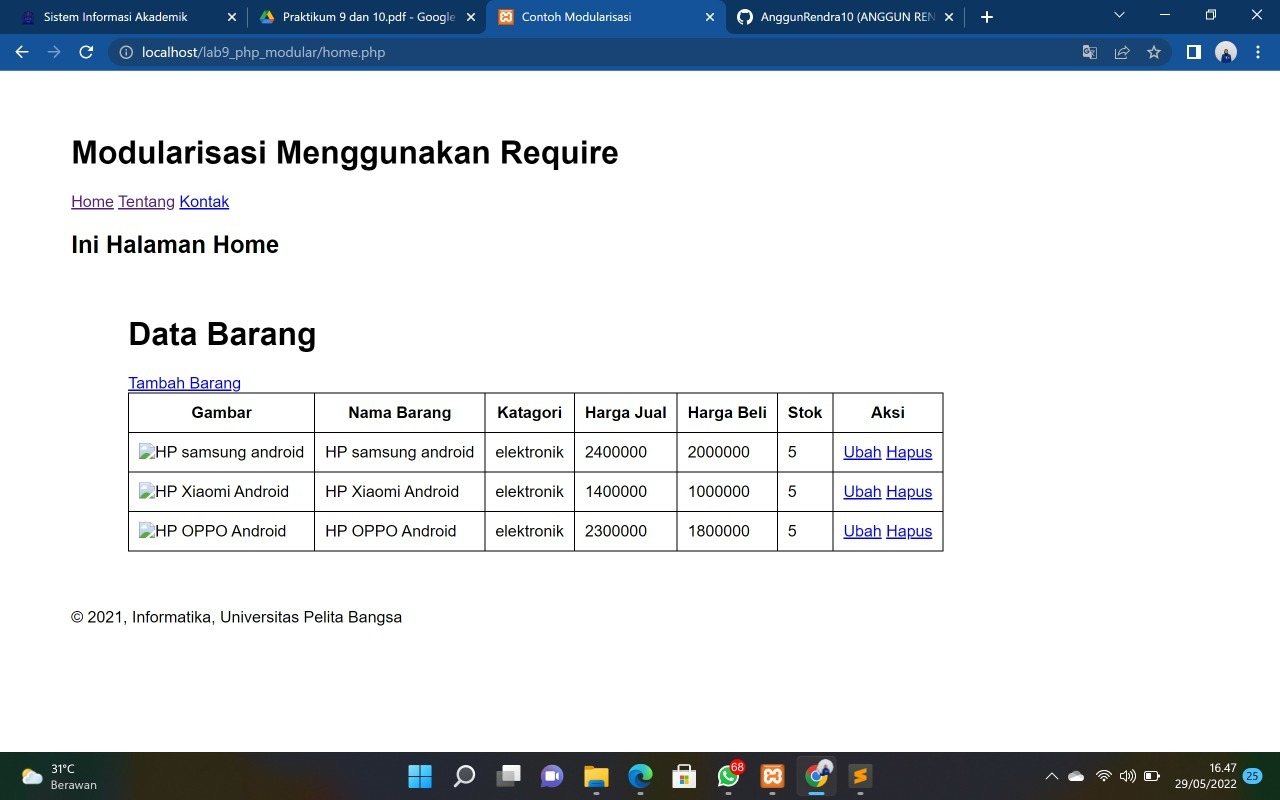Reload the home.php page
This screenshot has height=800, width=1280.
click(x=85, y=52)
